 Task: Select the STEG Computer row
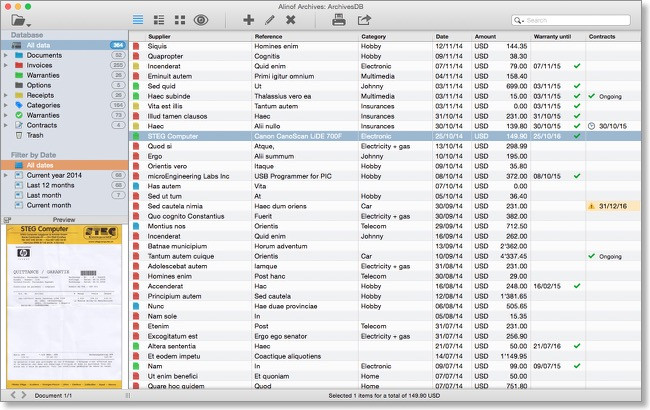385,136
